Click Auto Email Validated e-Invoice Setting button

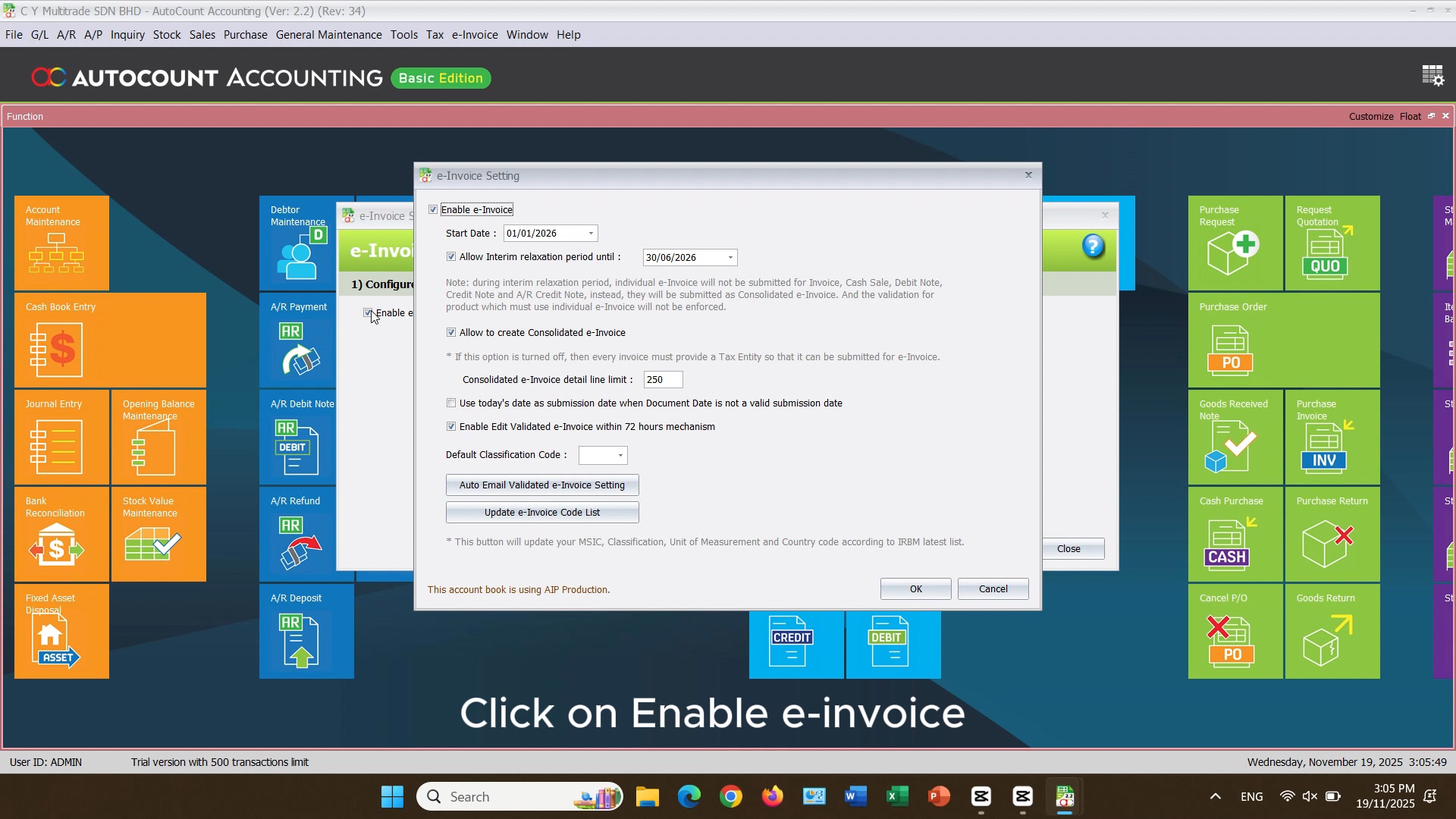click(x=542, y=485)
